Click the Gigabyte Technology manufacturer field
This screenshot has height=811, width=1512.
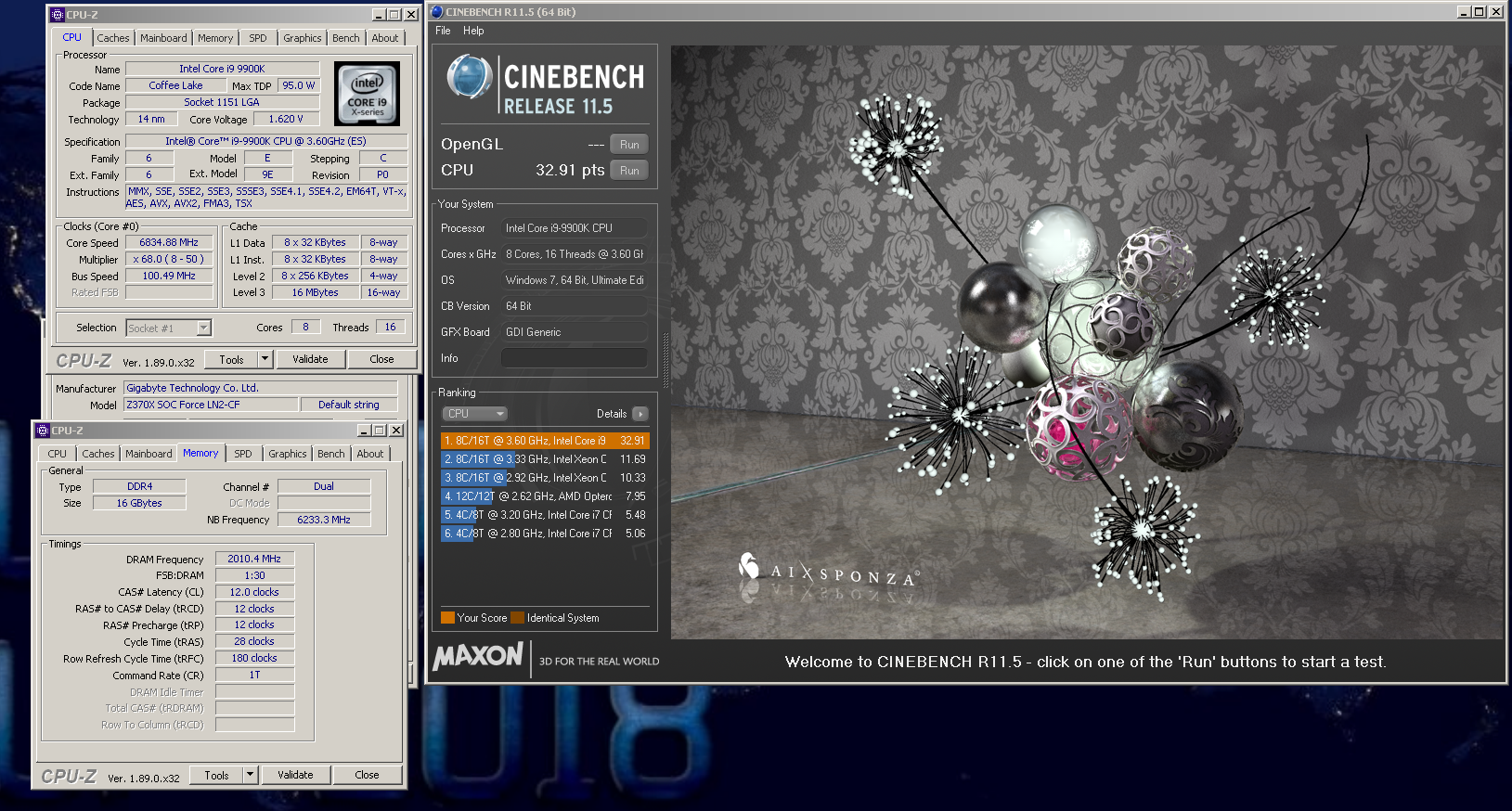[261, 388]
